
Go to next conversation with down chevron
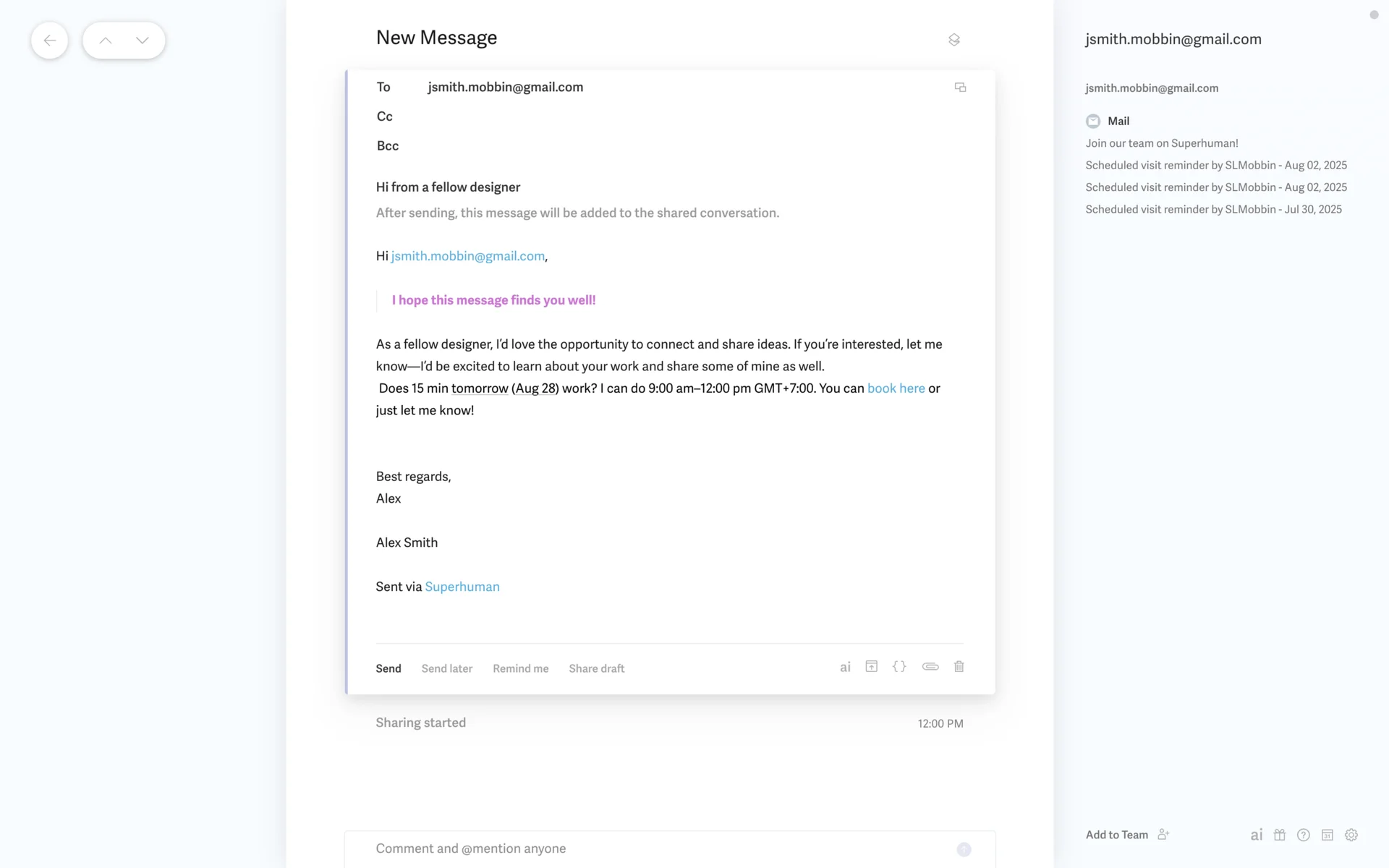[x=143, y=41]
